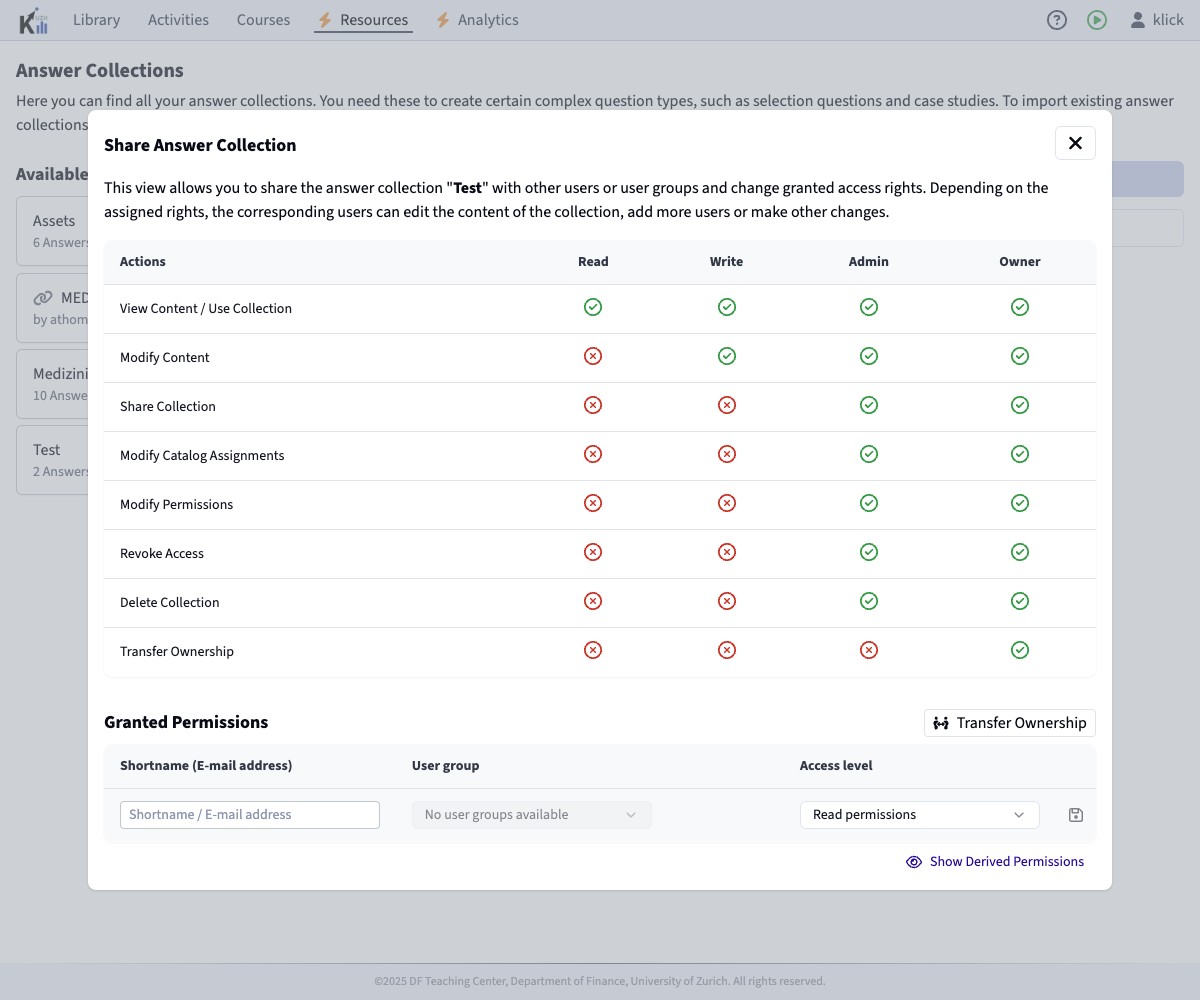Click Admin checkmark for Delete Collection row

(869, 601)
